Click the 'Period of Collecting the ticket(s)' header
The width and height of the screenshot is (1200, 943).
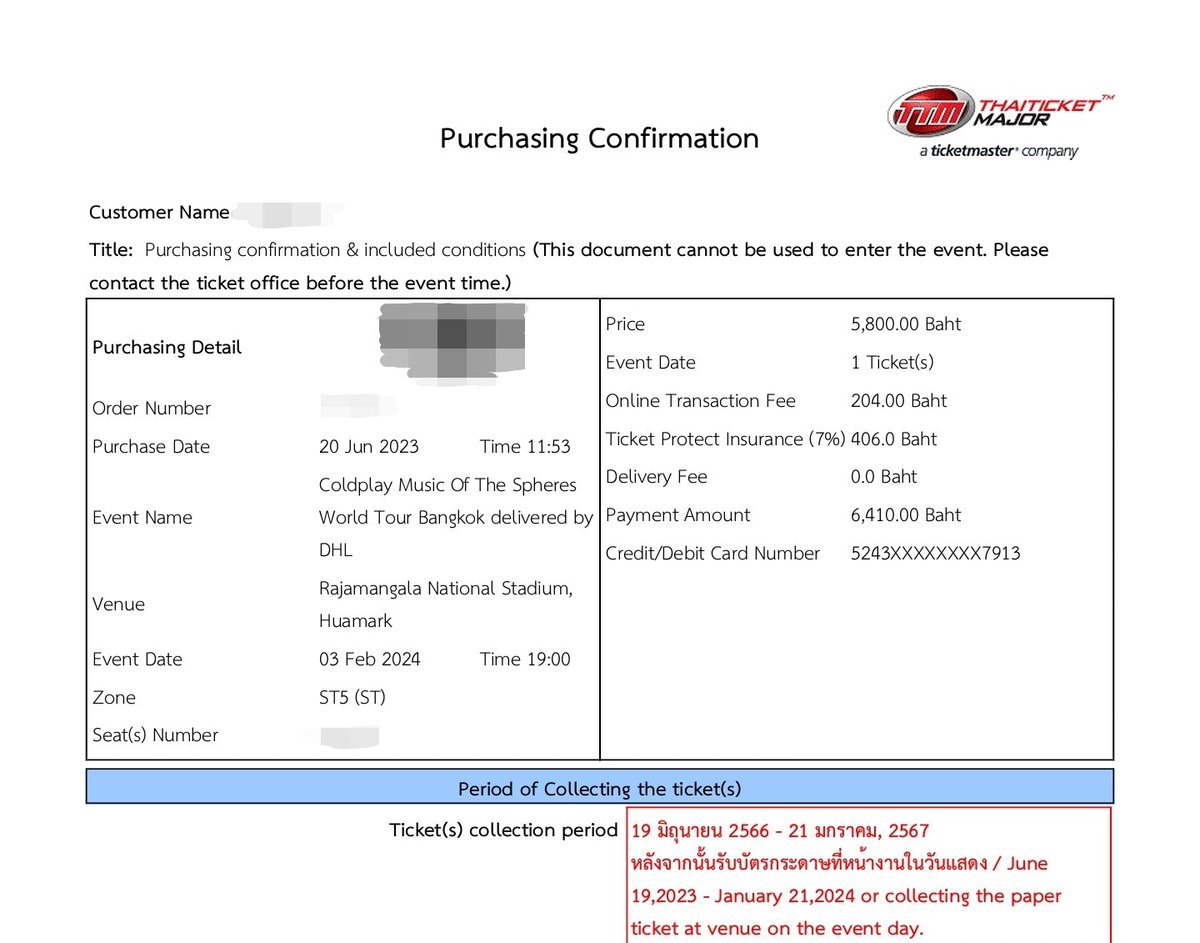pyautogui.click(x=600, y=789)
